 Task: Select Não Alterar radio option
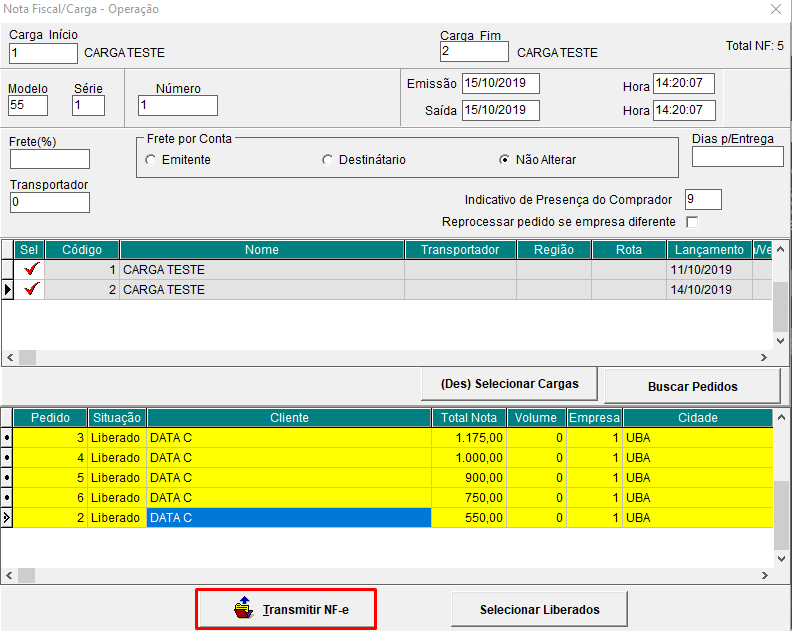[x=505, y=160]
